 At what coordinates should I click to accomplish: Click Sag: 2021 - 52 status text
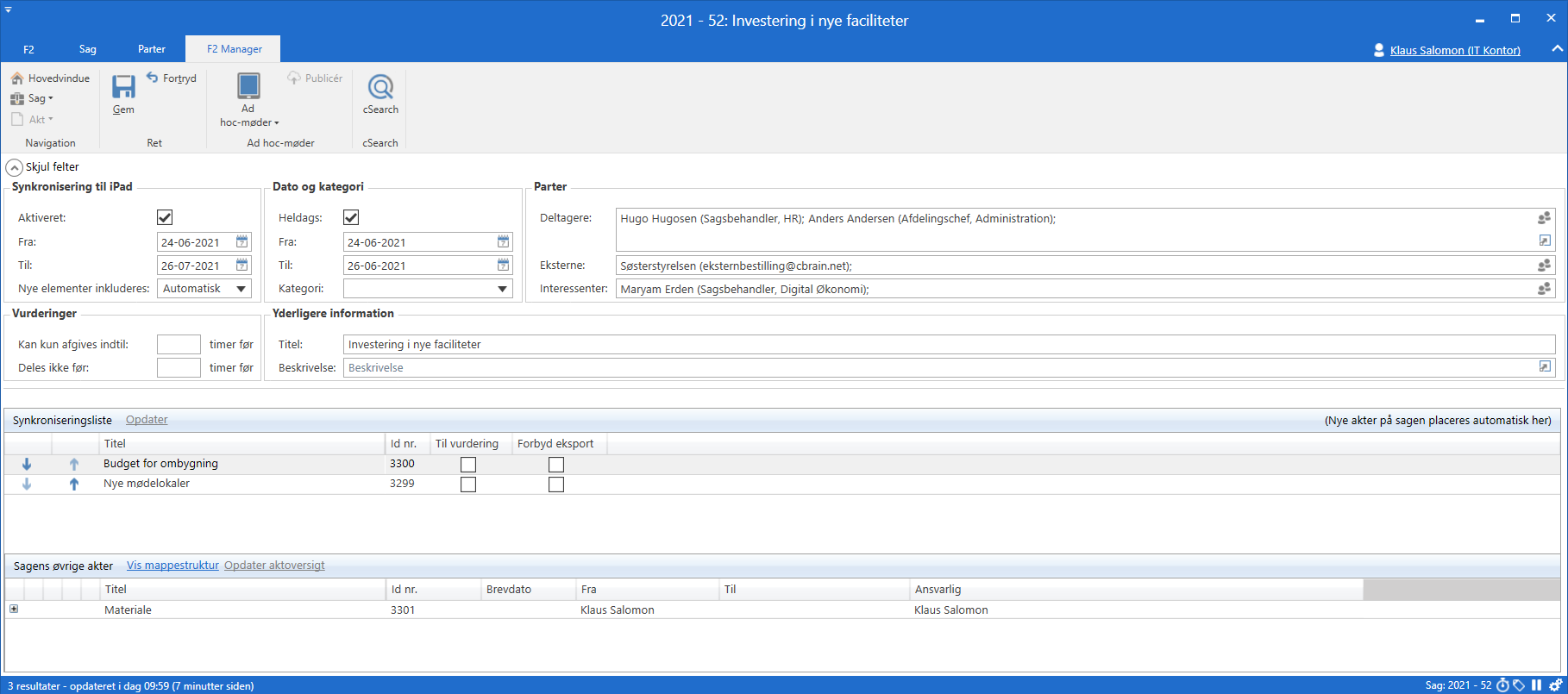1458,685
